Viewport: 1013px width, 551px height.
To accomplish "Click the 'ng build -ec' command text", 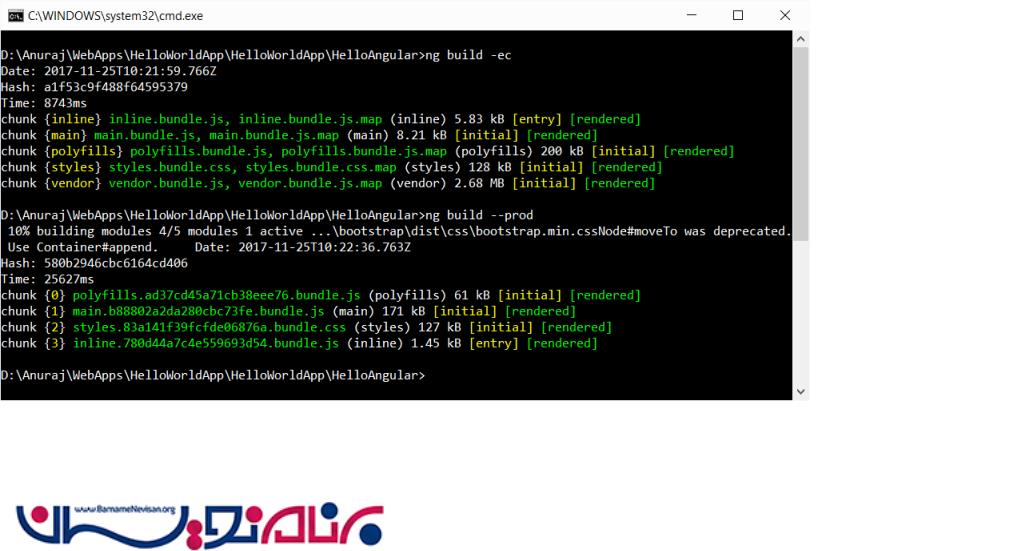I will click(468, 55).
